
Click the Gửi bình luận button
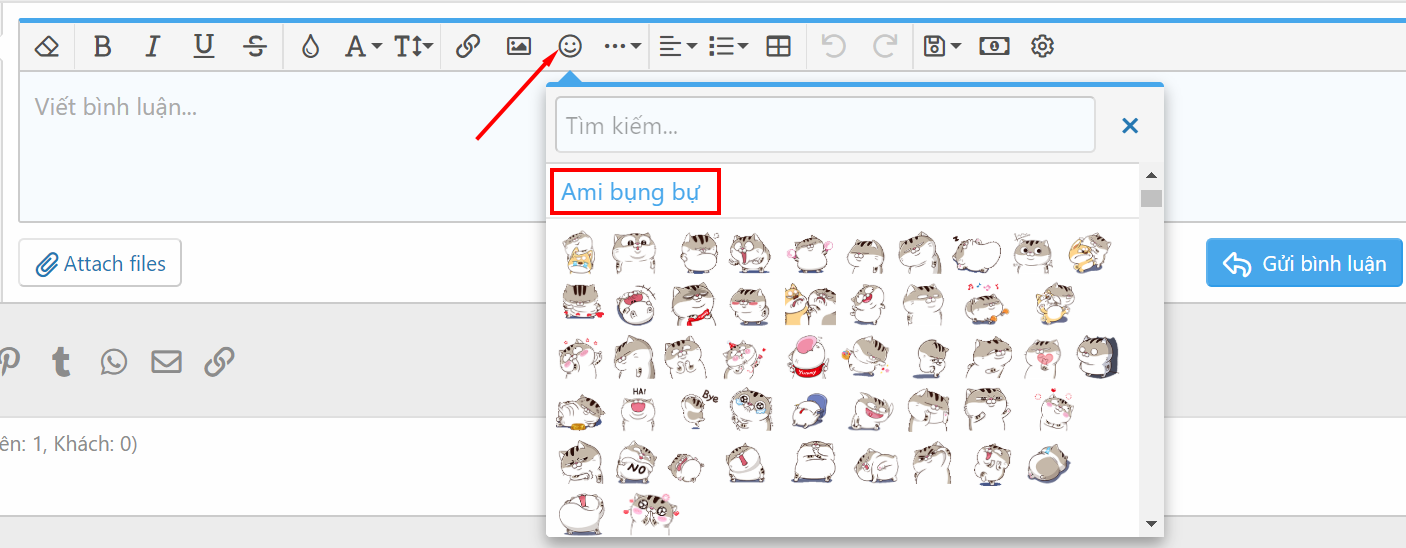1304,263
